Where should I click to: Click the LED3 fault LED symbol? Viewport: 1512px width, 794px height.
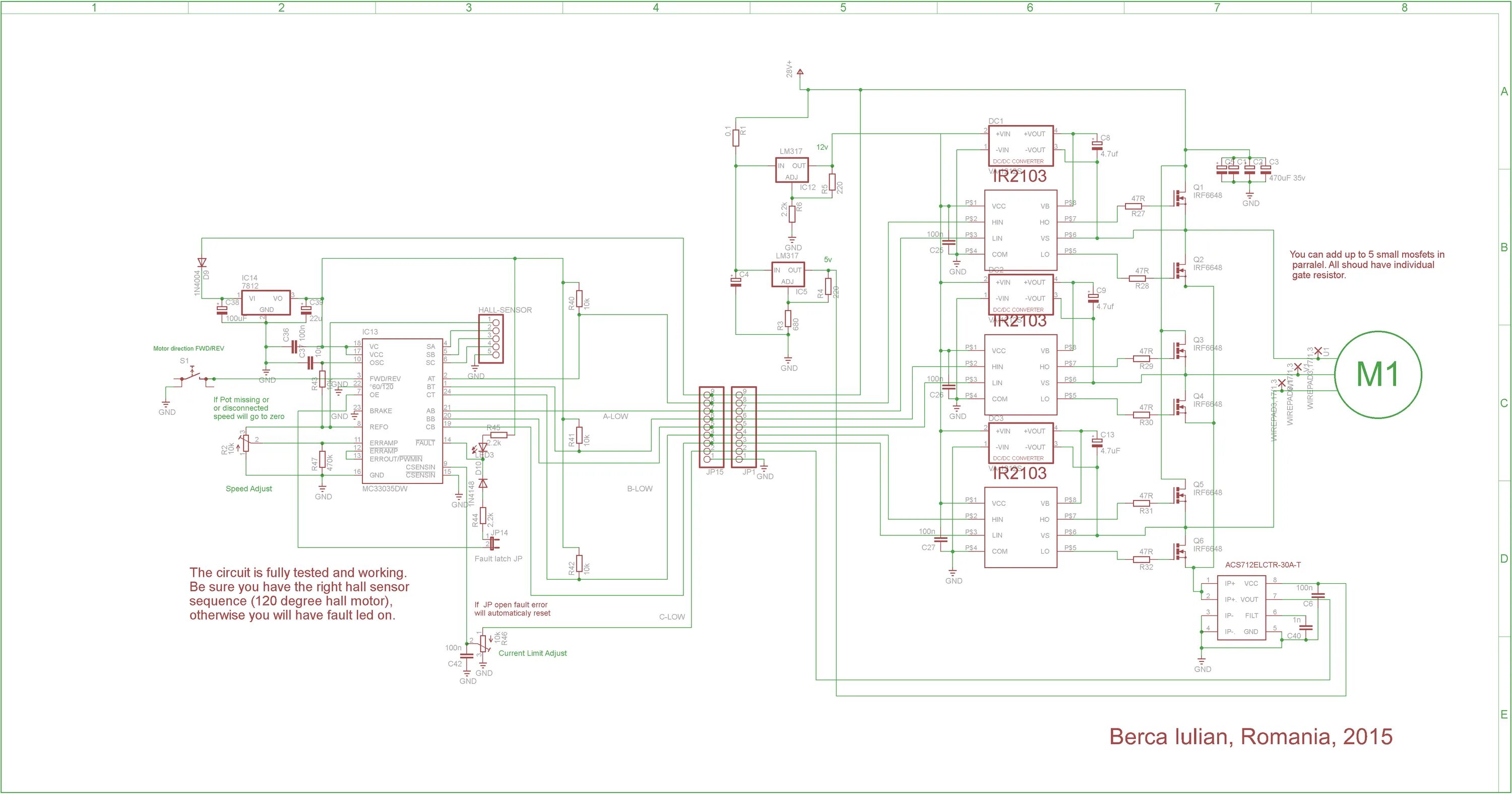pyautogui.click(x=482, y=448)
